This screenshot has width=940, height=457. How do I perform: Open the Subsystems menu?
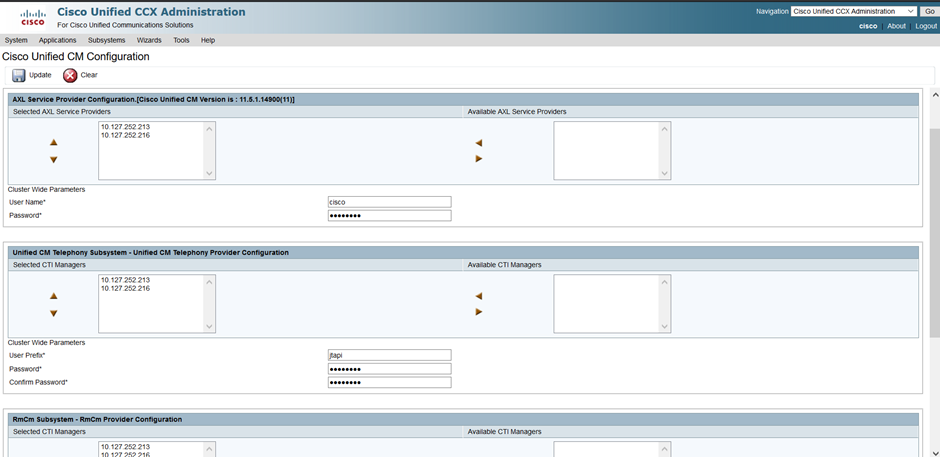(x=107, y=40)
